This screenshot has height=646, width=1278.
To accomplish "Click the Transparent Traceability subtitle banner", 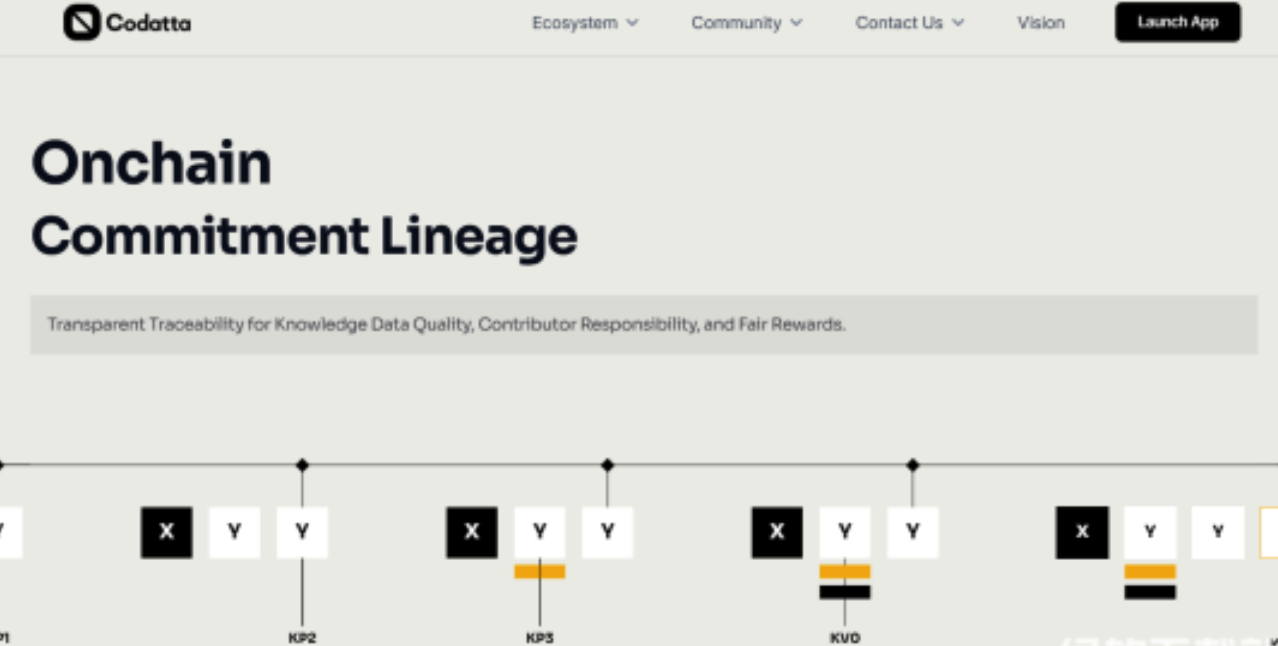I will [x=644, y=325].
